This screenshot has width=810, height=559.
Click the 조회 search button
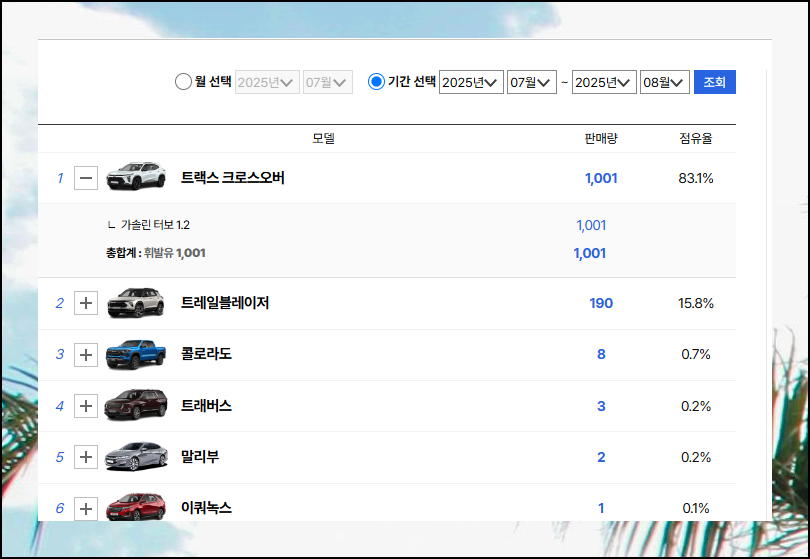click(714, 82)
